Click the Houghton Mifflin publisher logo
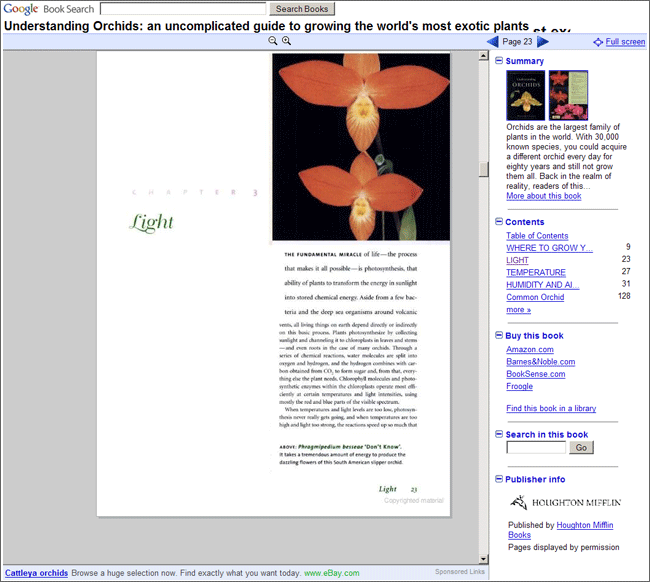The image size is (650, 582). click(x=565, y=502)
